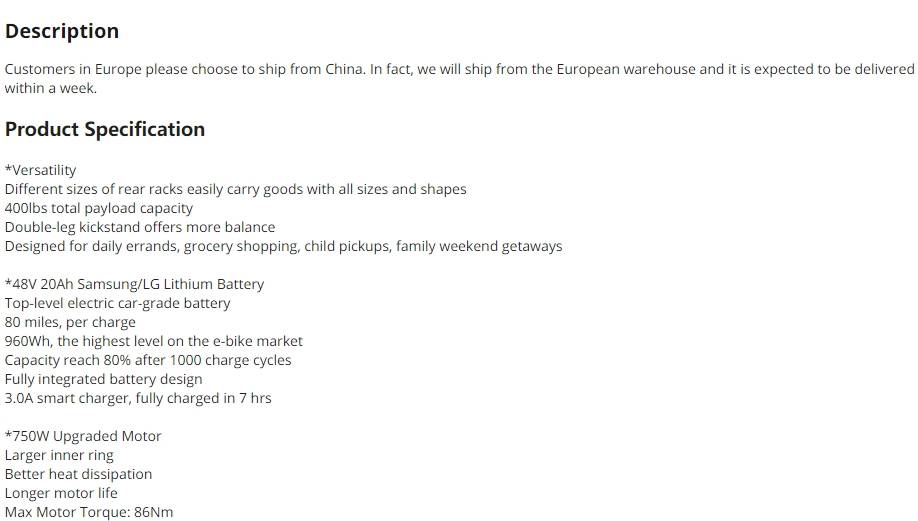Click the Description heading
The width and height of the screenshot is (918, 521).
click(62, 31)
